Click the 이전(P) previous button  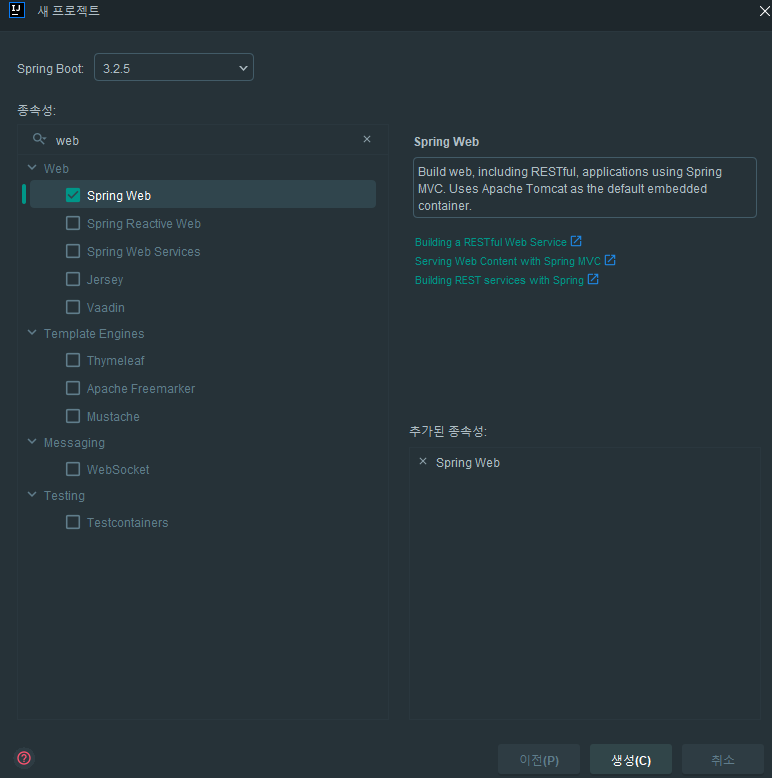pos(539,760)
